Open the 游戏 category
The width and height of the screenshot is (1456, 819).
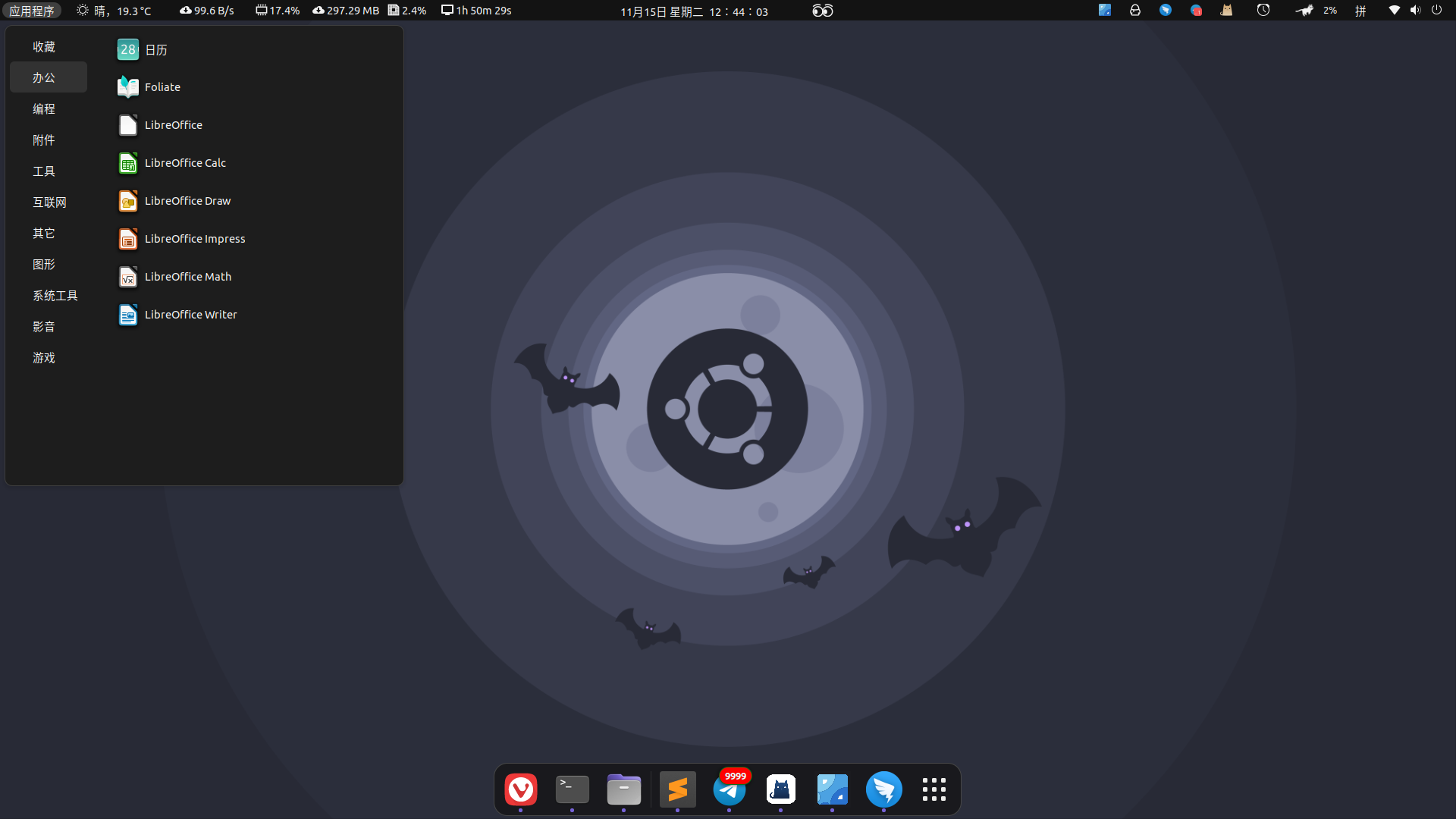pyautogui.click(x=44, y=358)
